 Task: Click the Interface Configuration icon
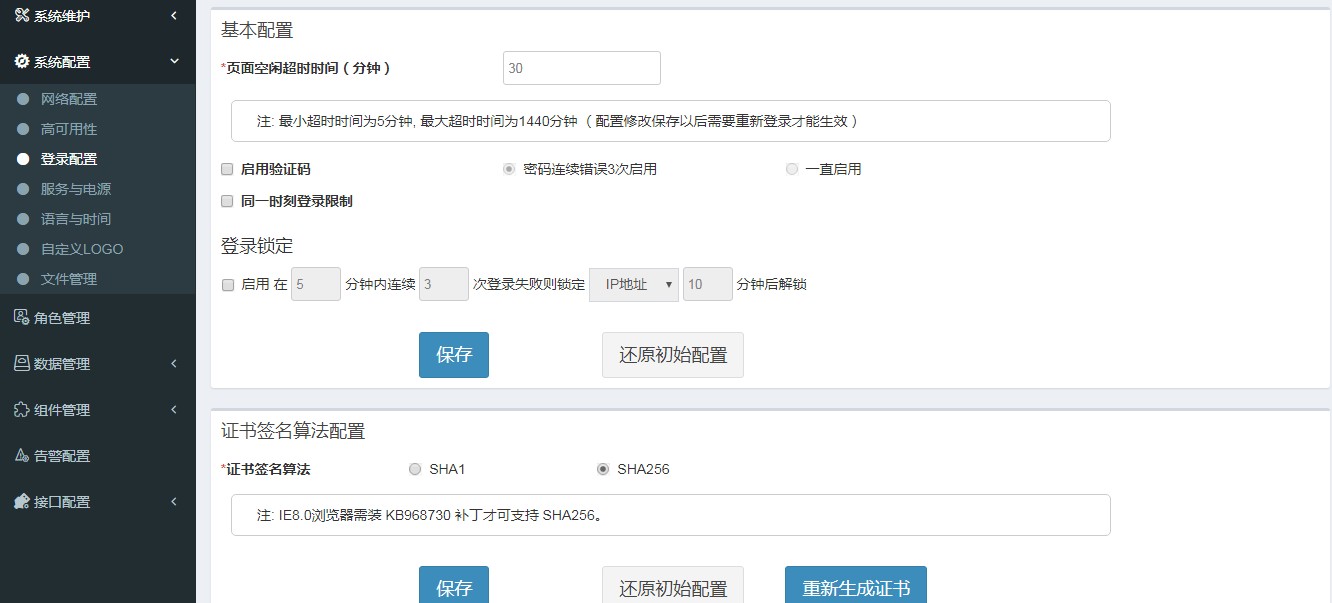coord(21,501)
